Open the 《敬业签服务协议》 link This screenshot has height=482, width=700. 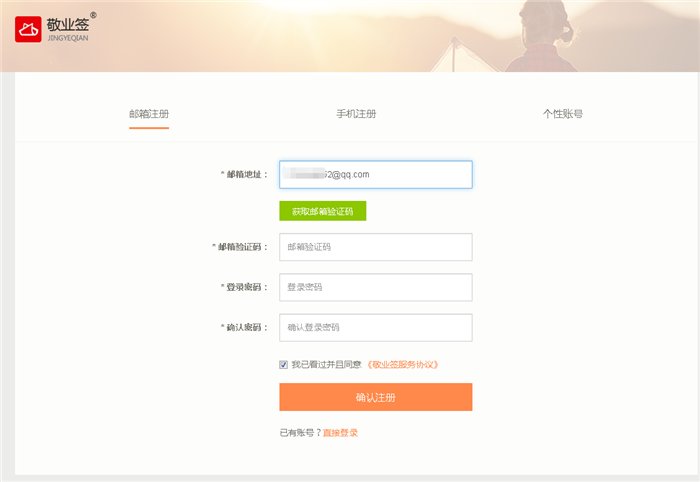click(x=403, y=365)
